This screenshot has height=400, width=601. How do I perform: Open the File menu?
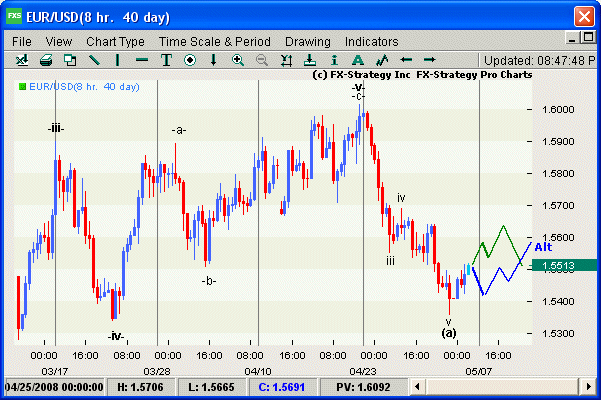click(22, 41)
